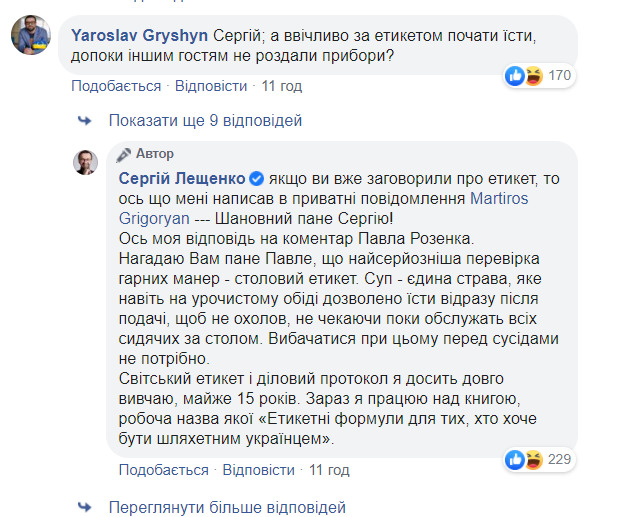
Task: Reply to Лещенко's comment via Відповісти
Action: tap(260, 470)
